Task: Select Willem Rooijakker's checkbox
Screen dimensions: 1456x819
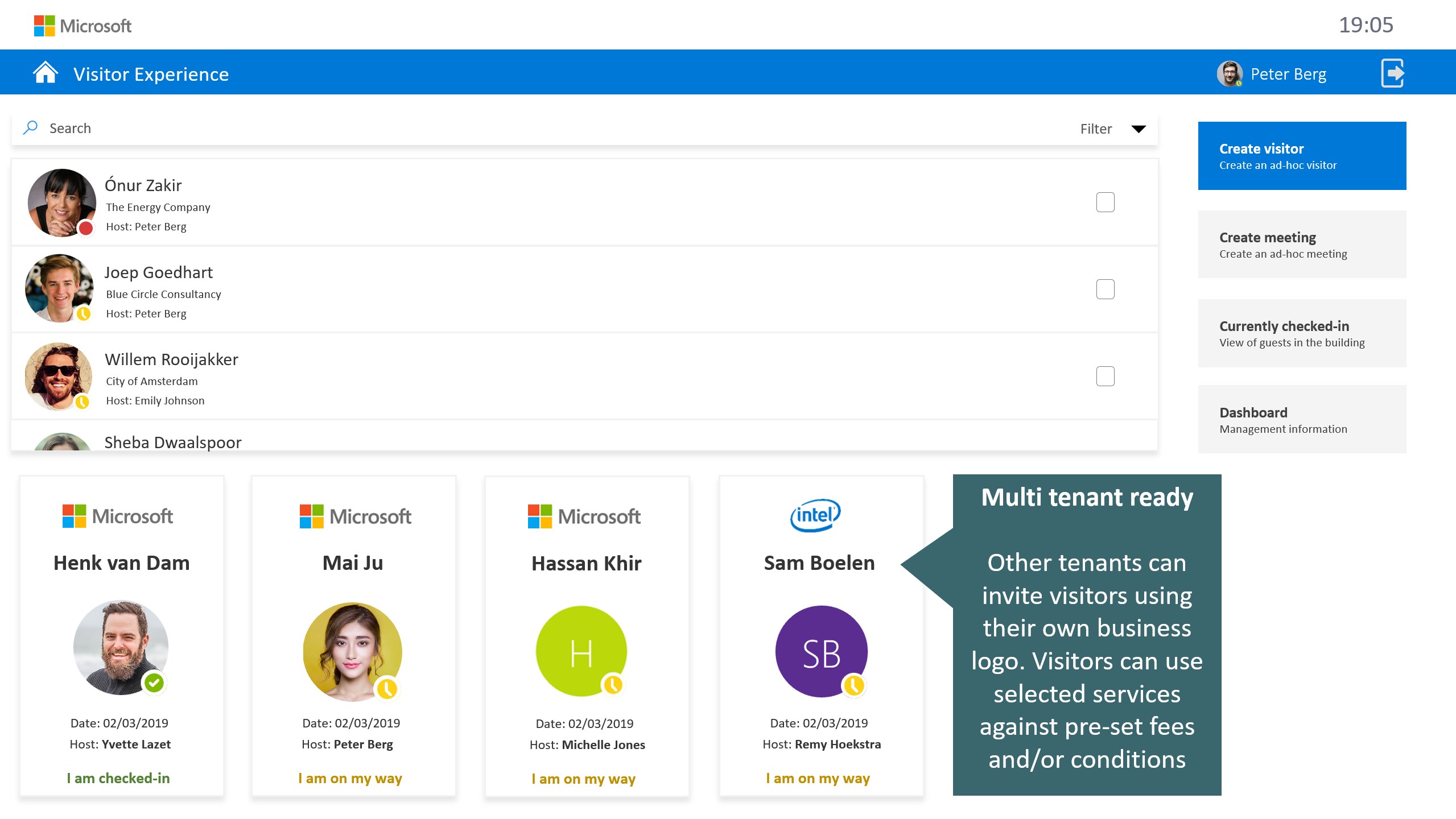Action: [1105, 376]
